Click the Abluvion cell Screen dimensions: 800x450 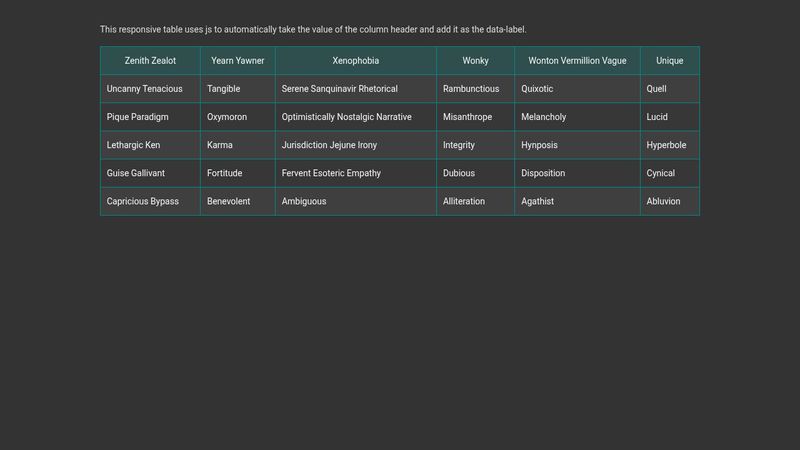(x=669, y=201)
